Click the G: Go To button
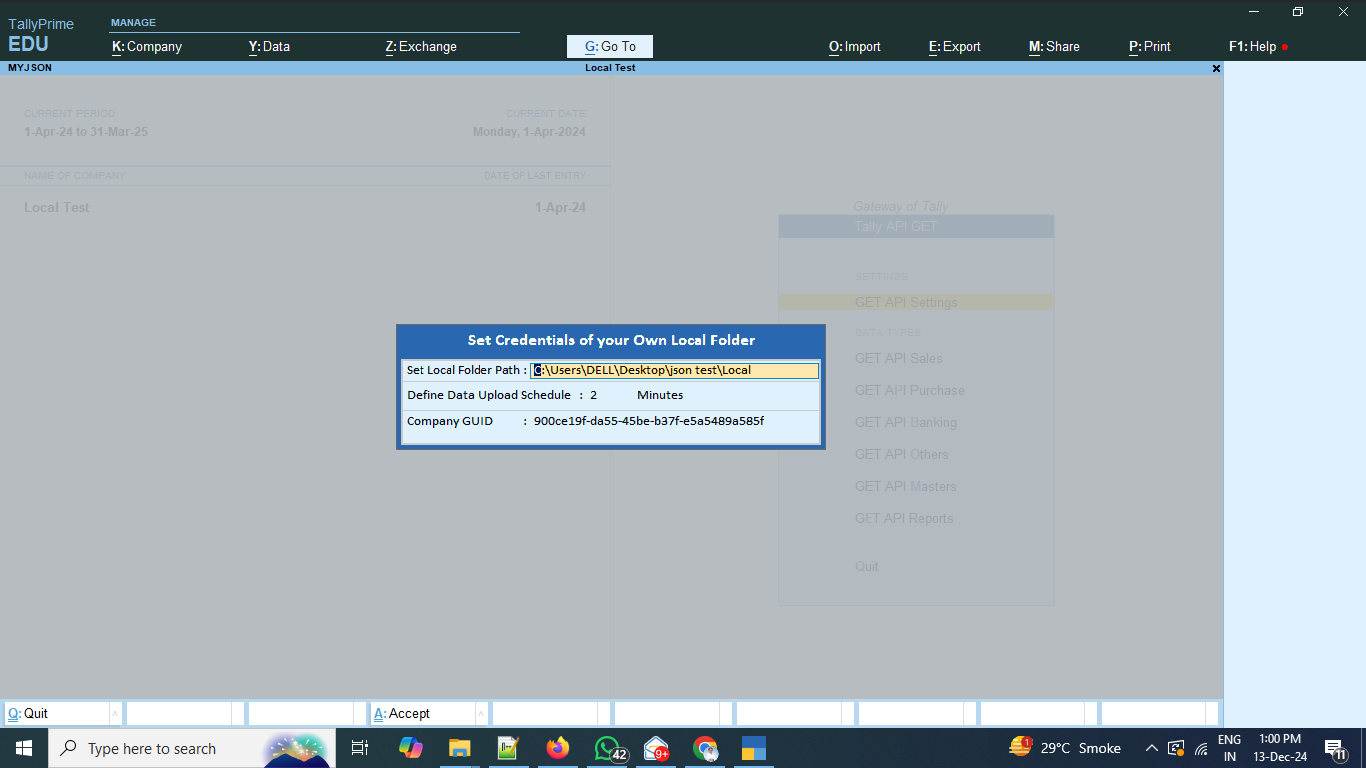 [x=610, y=46]
